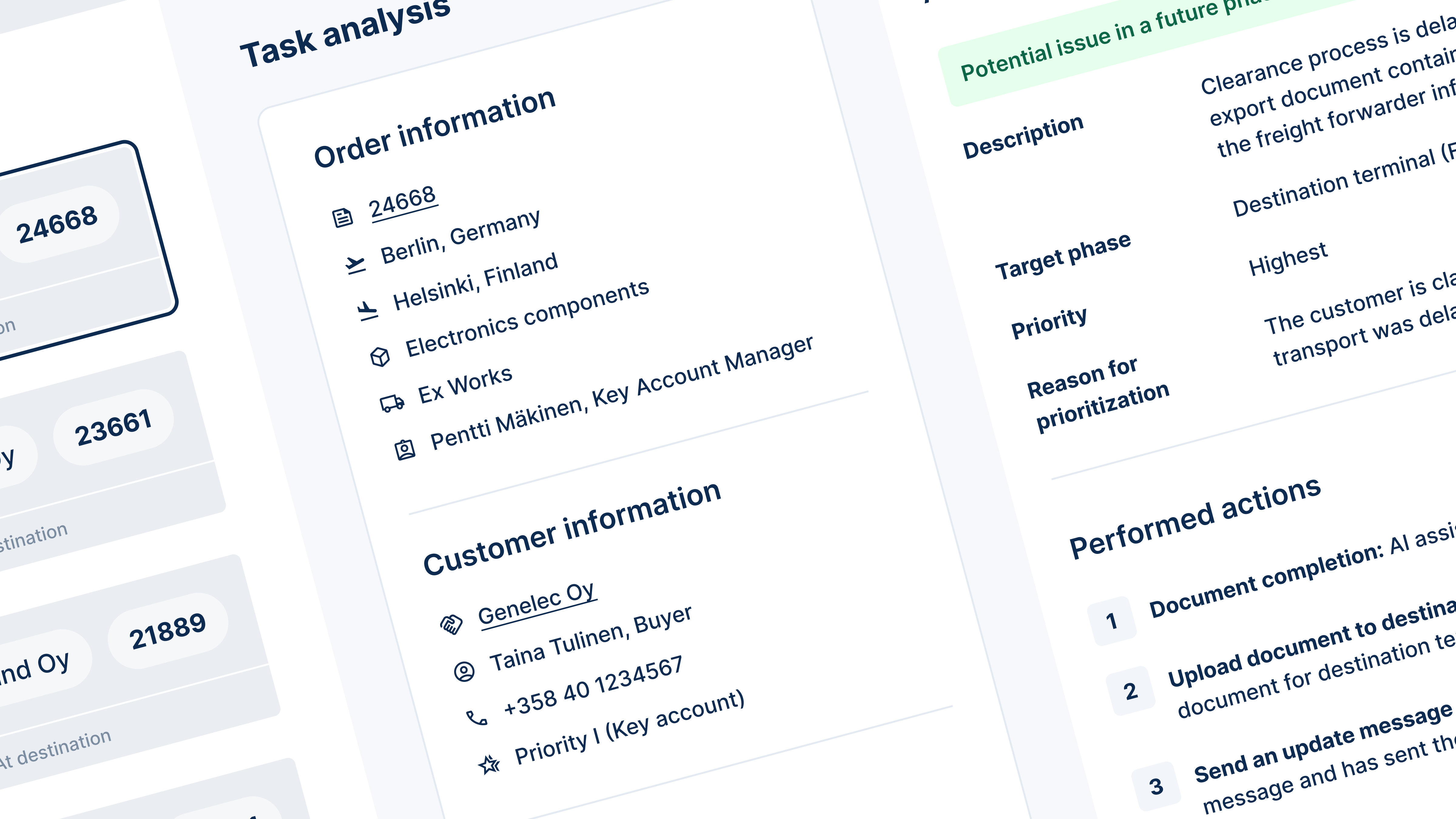Select the order chip 21889
The image size is (1456, 819).
168,631
